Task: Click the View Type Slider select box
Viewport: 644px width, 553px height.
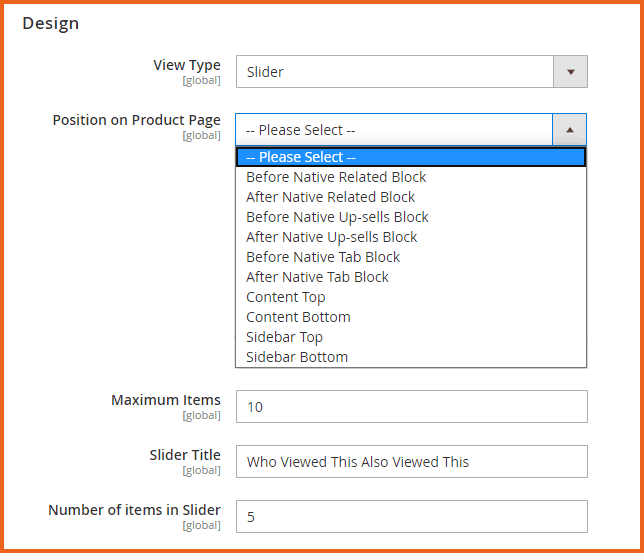Action: tap(394, 72)
